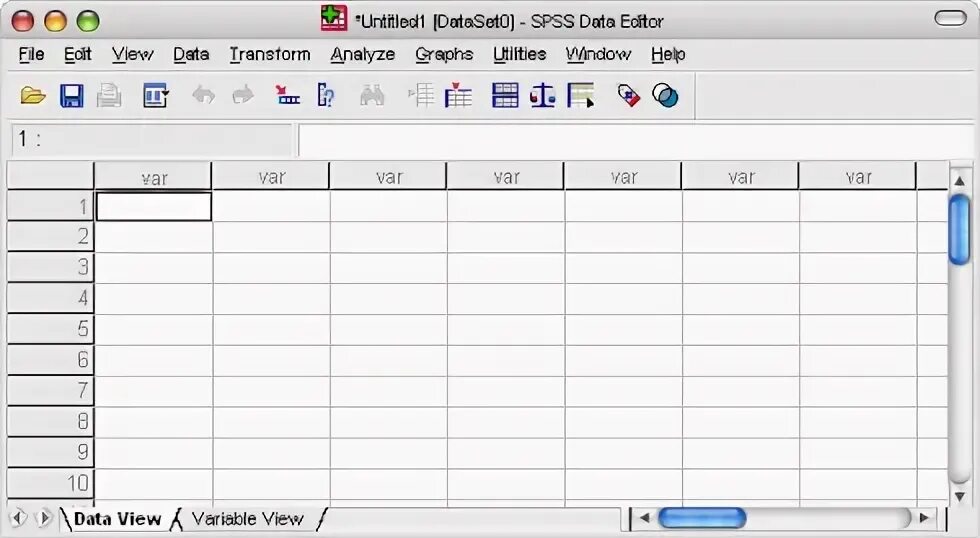Save the dataset with the floppy disk icon
980x538 pixels.
71,96
